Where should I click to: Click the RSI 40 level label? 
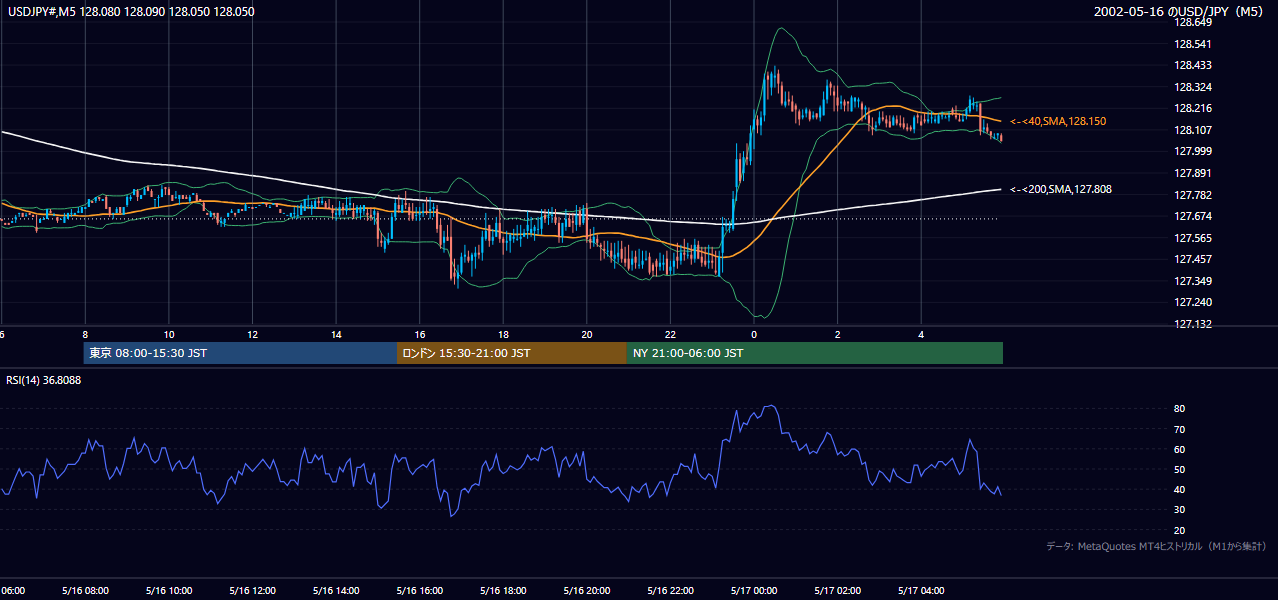(1179, 489)
